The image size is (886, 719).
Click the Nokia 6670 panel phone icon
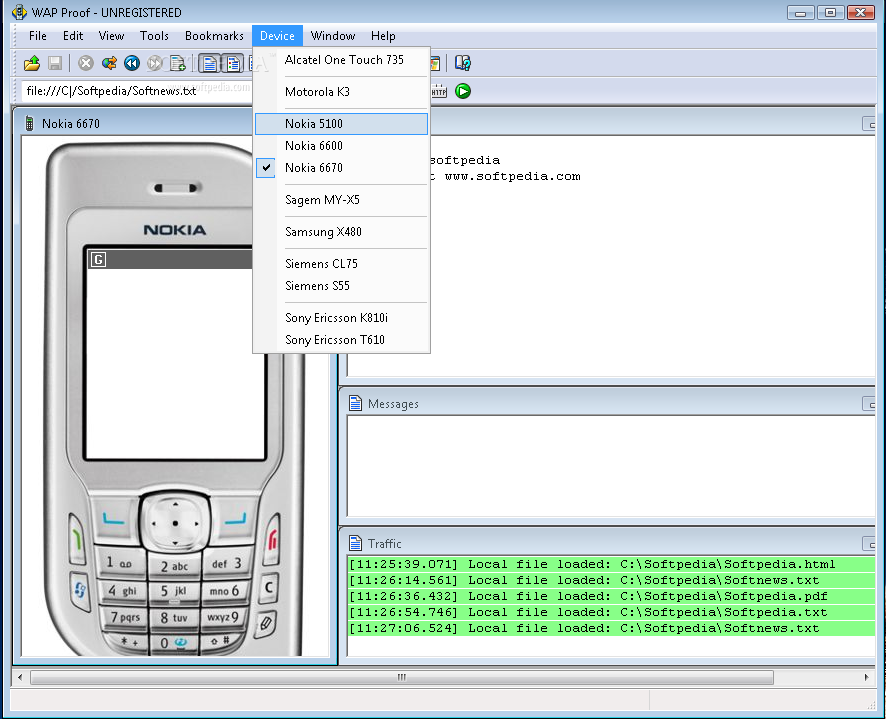[29, 123]
